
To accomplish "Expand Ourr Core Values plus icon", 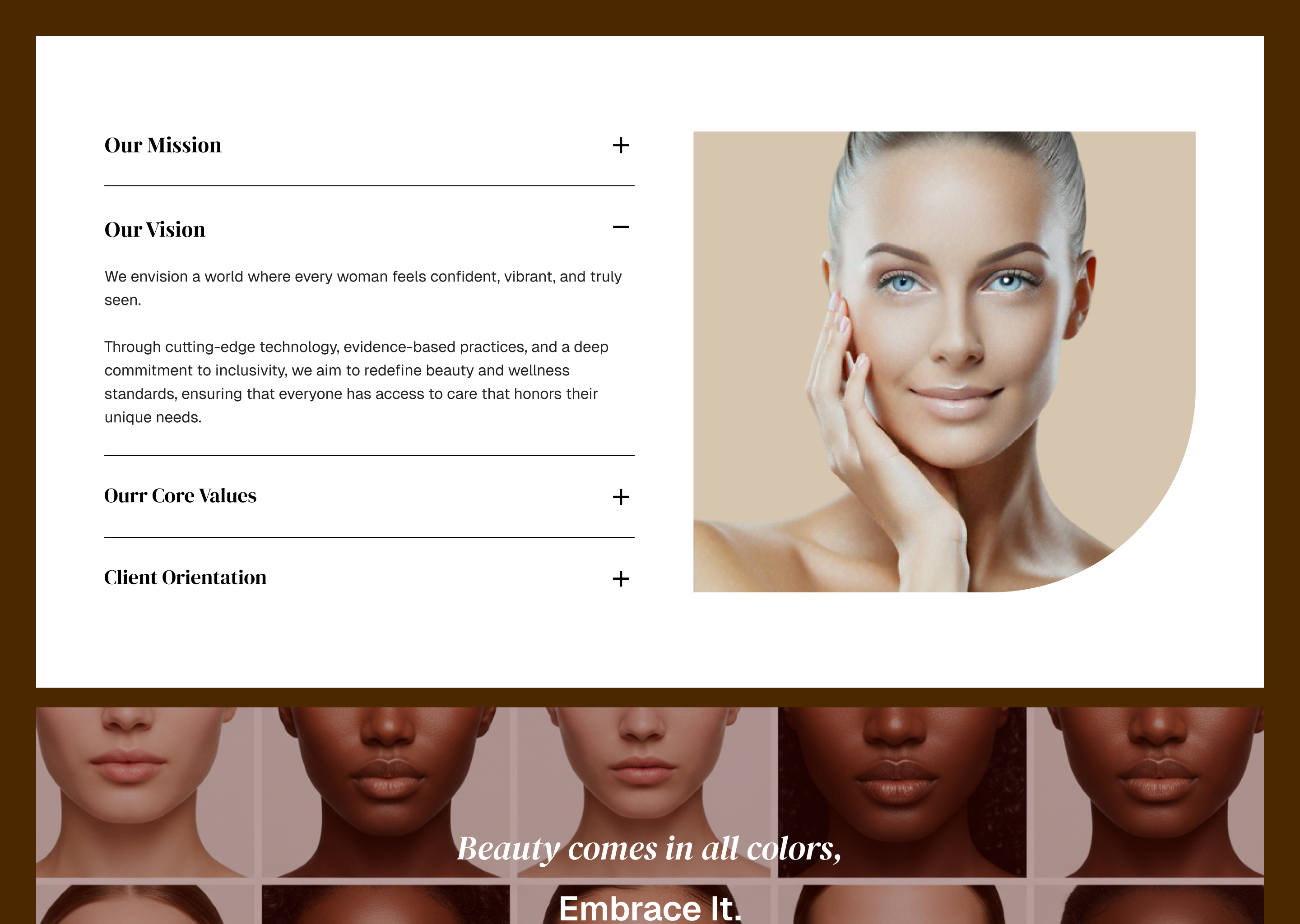I will [x=620, y=497].
